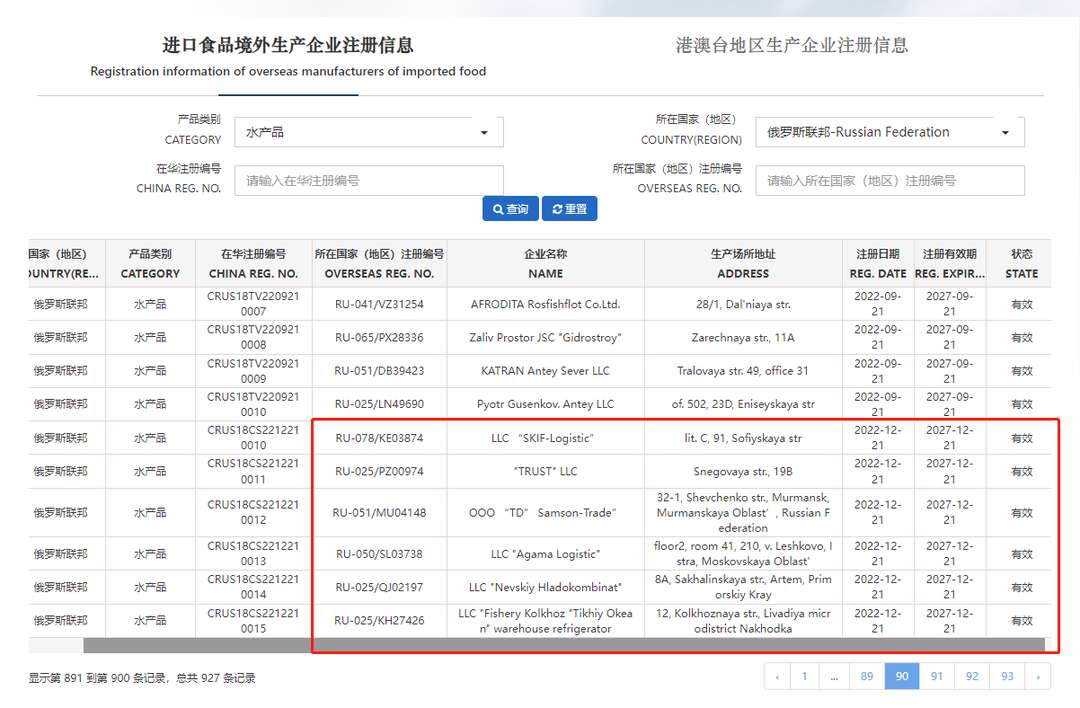The height and width of the screenshot is (708, 1080).
Task: Switch to 港澳台地区生产企业注册信息 tab
Action: click(791, 45)
